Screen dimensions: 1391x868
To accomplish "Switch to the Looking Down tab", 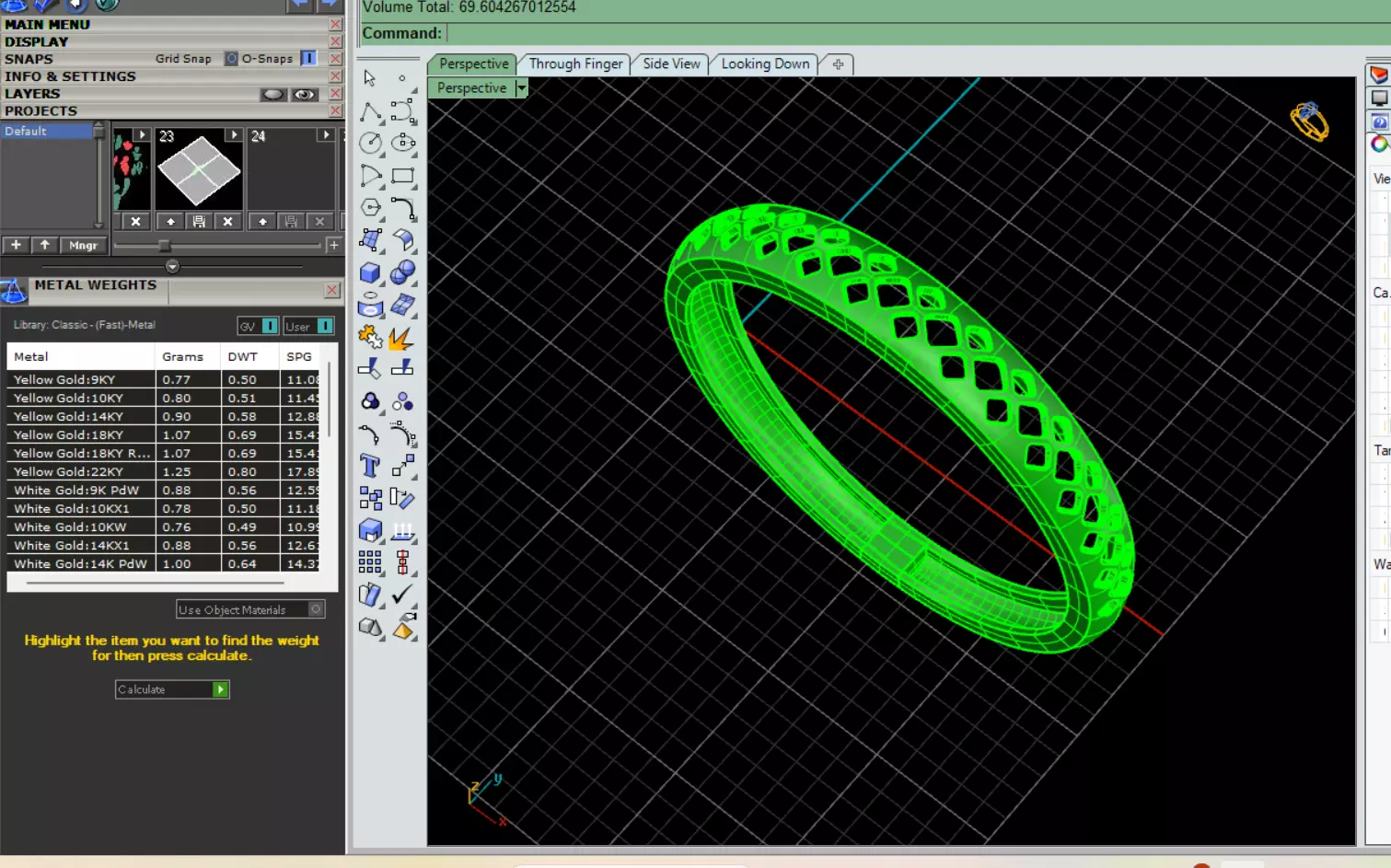I will (765, 64).
